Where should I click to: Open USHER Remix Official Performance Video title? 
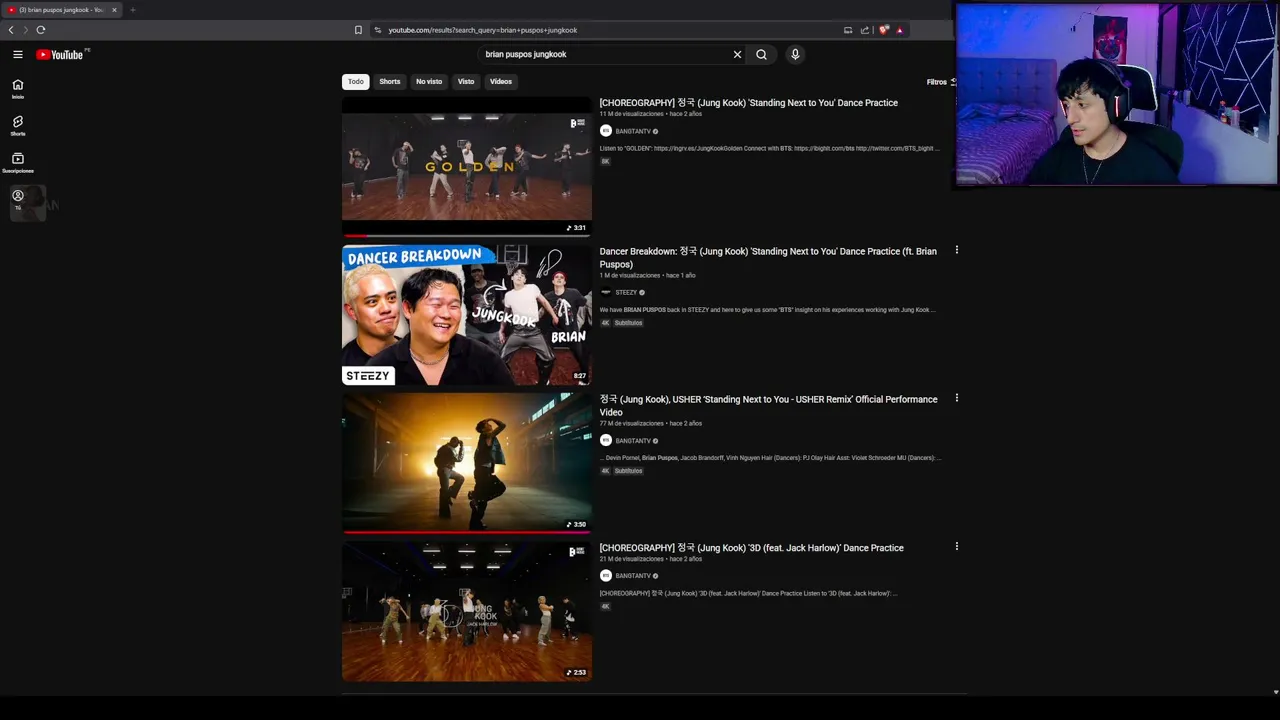click(x=768, y=406)
